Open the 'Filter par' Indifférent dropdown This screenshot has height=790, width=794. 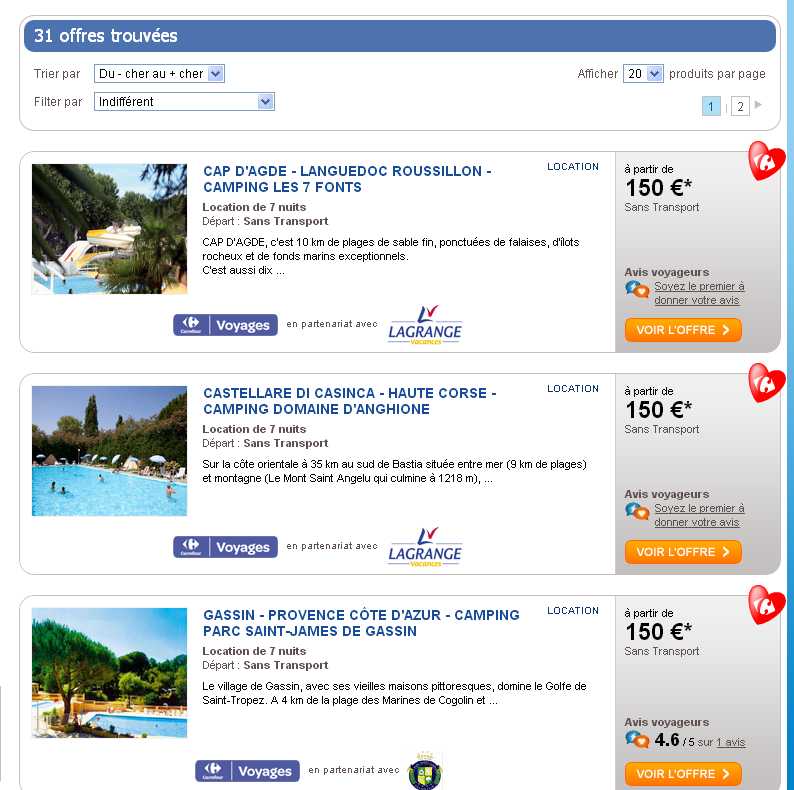click(184, 101)
